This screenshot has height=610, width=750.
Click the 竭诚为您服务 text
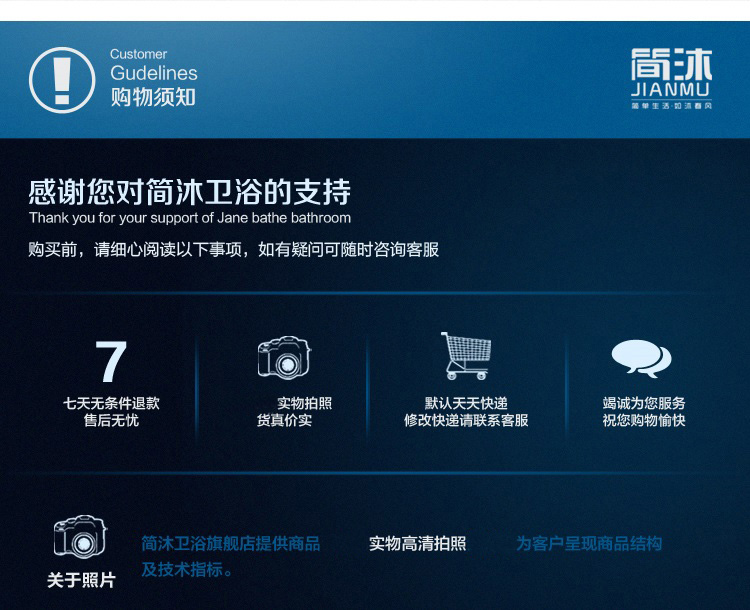[x=644, y=403]
